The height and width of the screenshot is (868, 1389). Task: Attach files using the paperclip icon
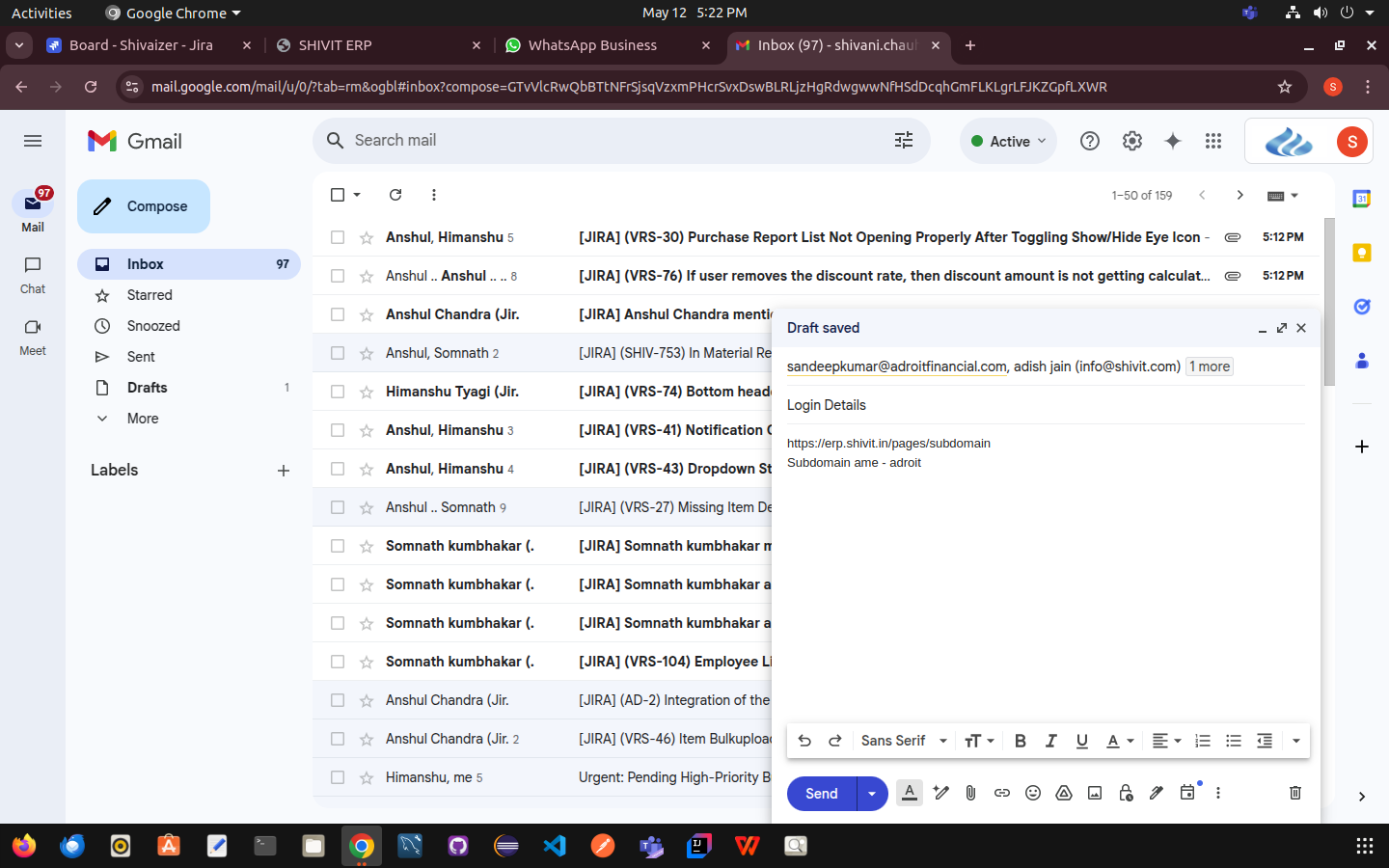pyautogui.click(x=970, y=793)
